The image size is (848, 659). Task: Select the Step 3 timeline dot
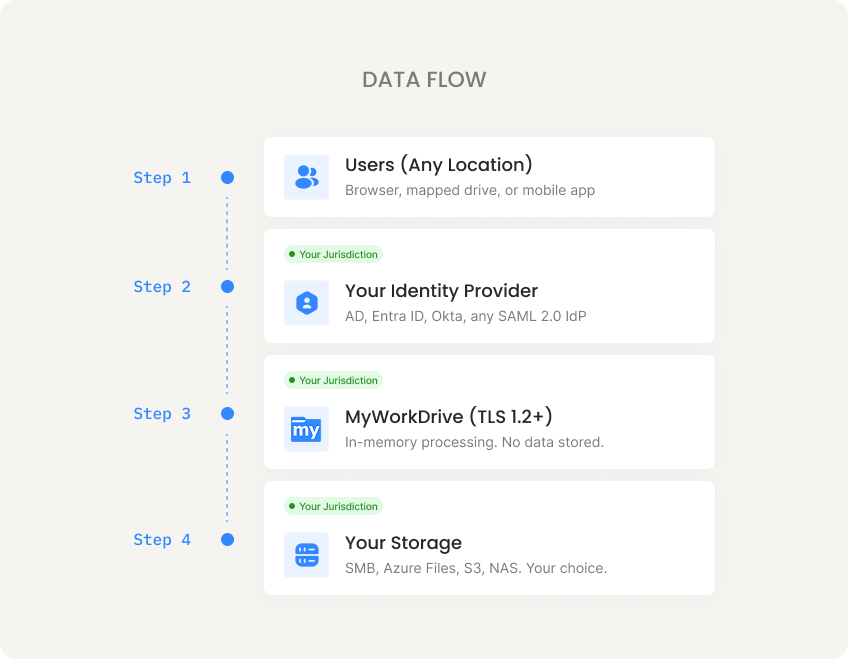[228, 414]
